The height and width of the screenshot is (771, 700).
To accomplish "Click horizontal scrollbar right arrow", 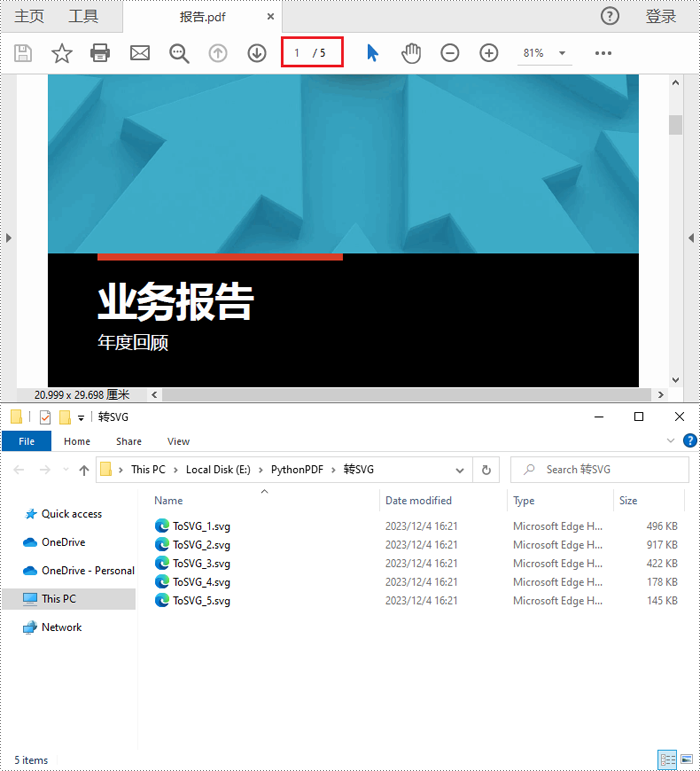I will 660,394.
